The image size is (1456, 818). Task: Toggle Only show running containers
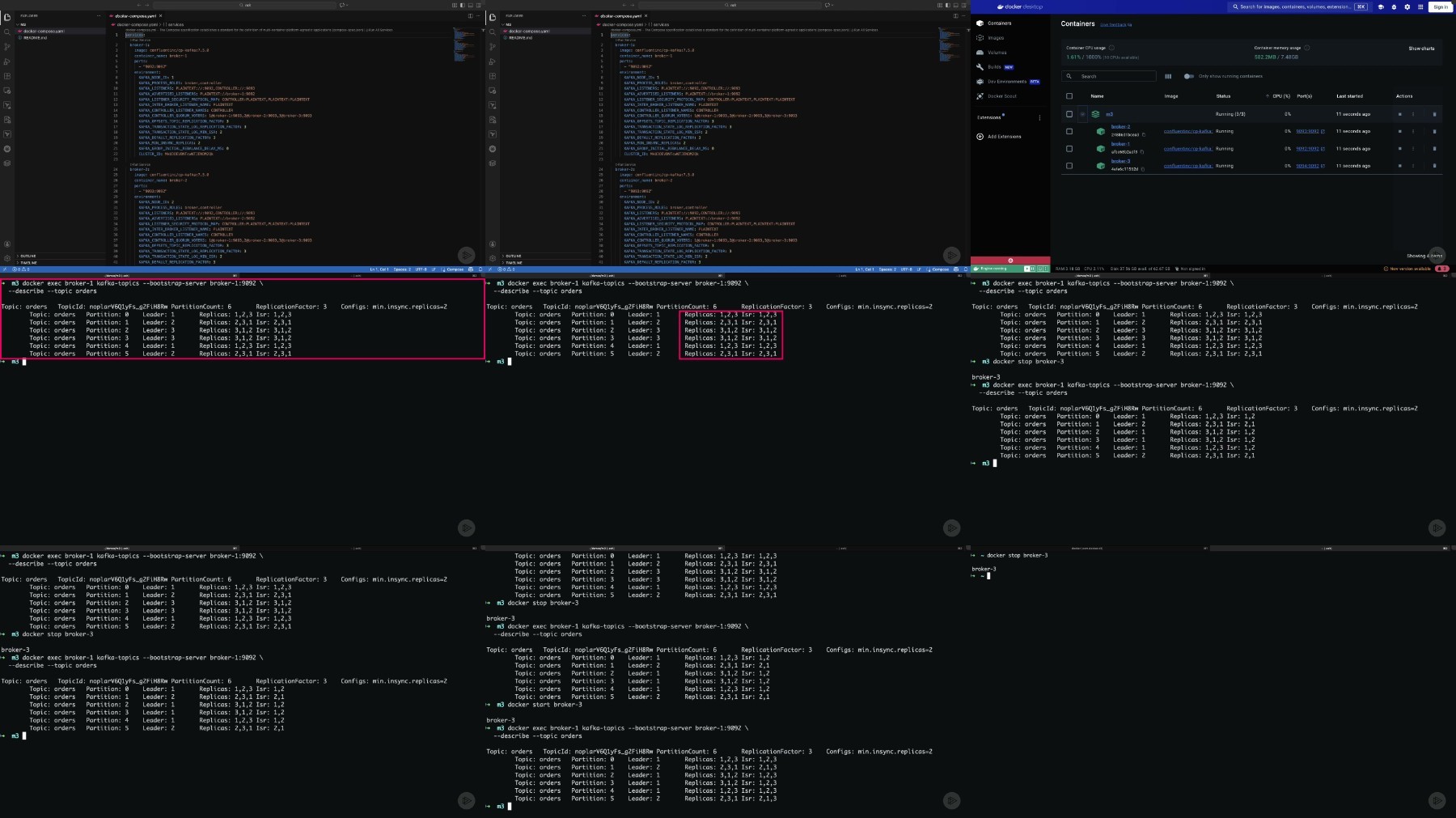[1188, 77]
